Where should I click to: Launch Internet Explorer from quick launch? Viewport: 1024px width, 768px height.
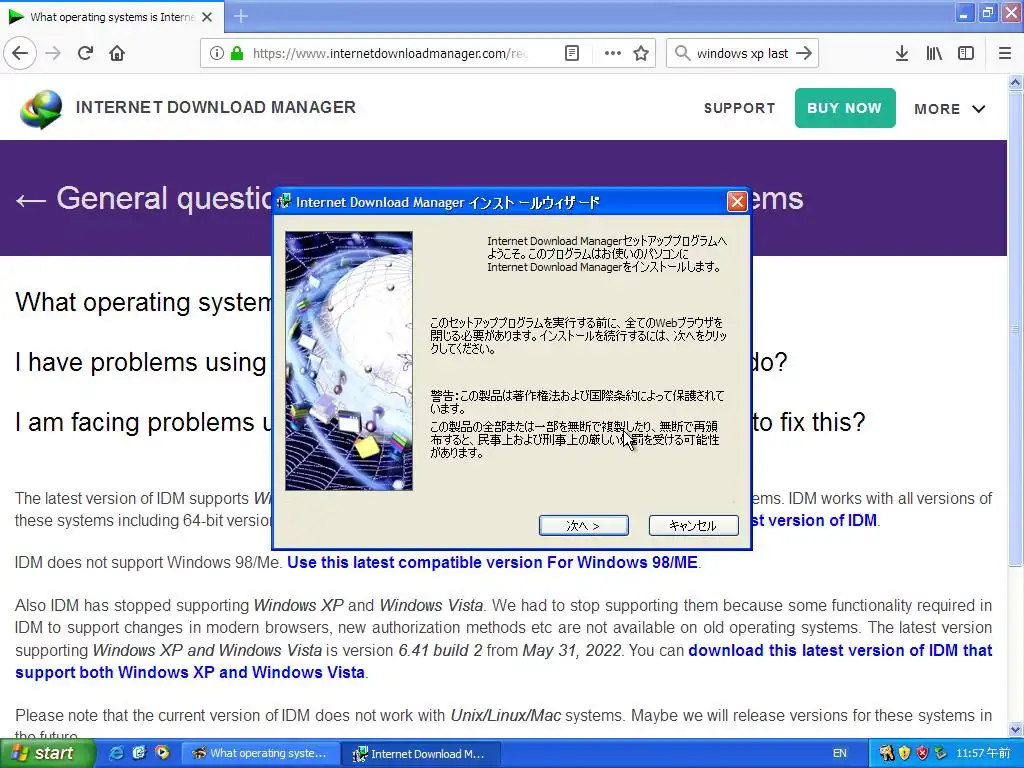116,753
